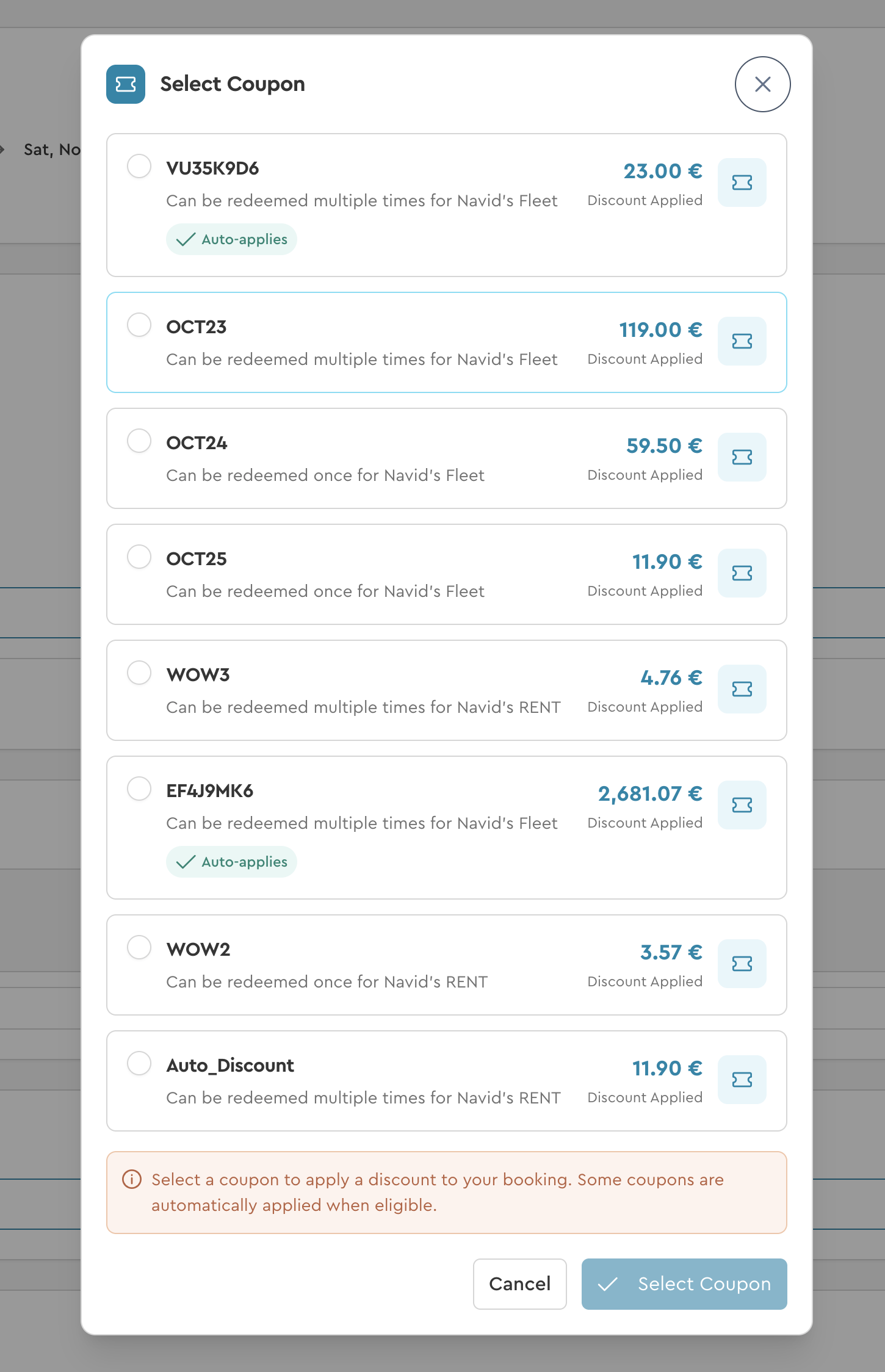The width and height of the screenshot is (885, 1372).
Task: Pick the Auto_Discount radio button
Action: tap(139, 1063)
